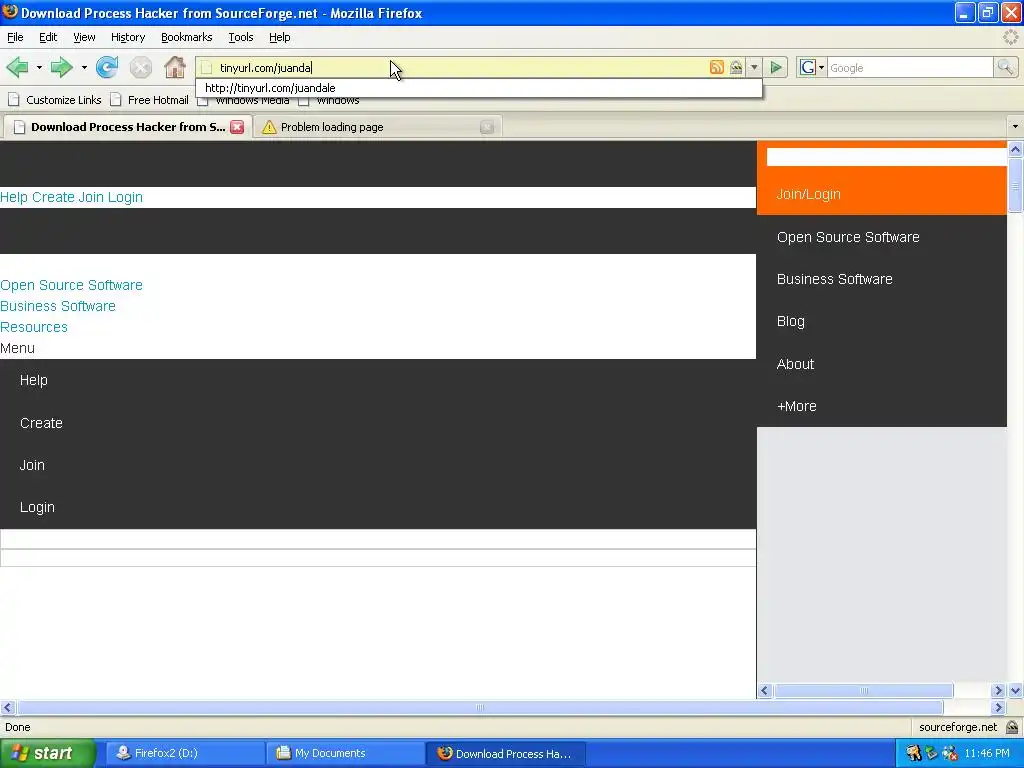Screen dimensions: 1024x768
Task: Select the http://tinyurl.com/juandale suggestion
Action: pyautogui.click(x=479, y=88)
